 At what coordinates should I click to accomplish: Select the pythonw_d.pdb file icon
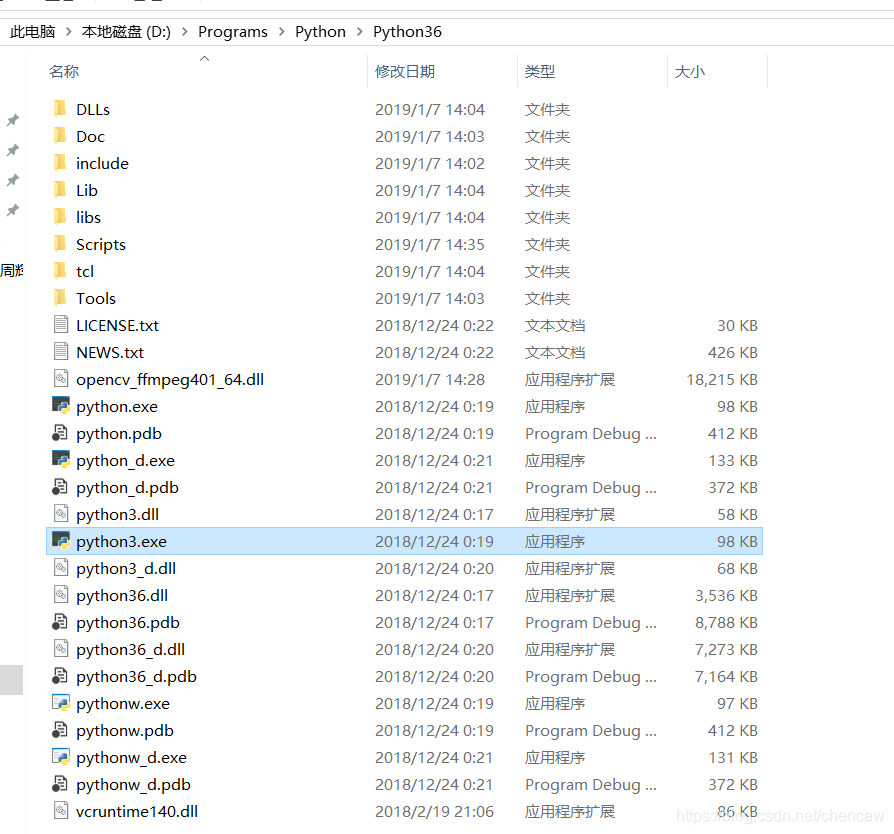click(60, 784)
